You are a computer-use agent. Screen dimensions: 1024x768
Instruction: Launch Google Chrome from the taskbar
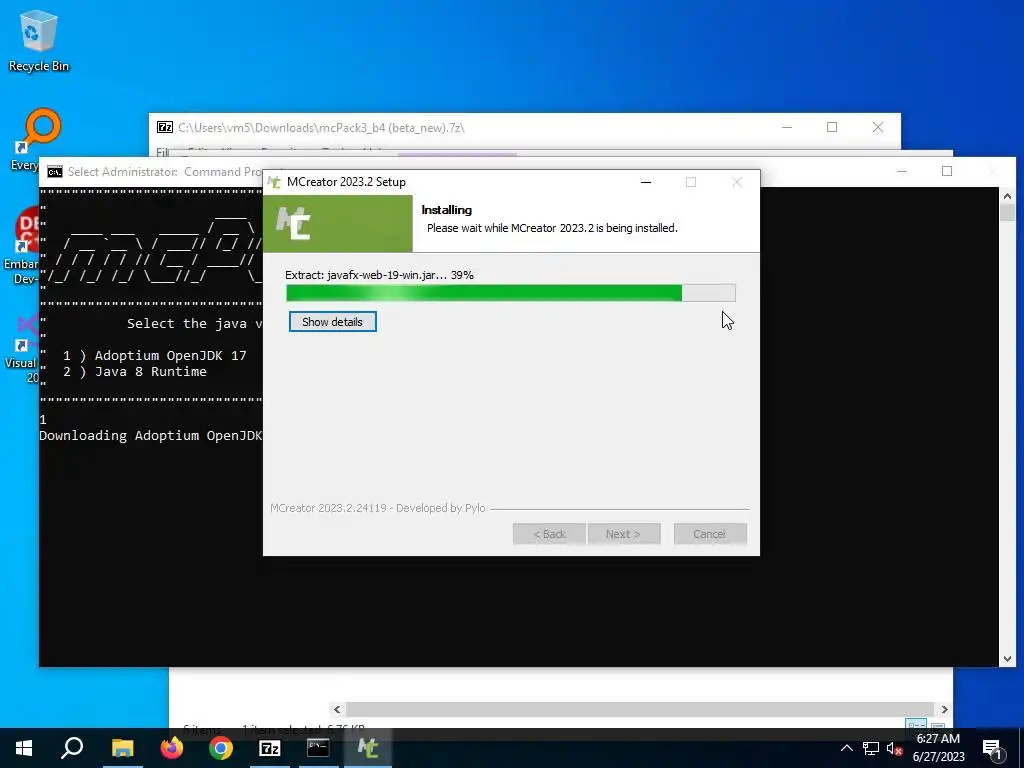click(x=221, y=748)
